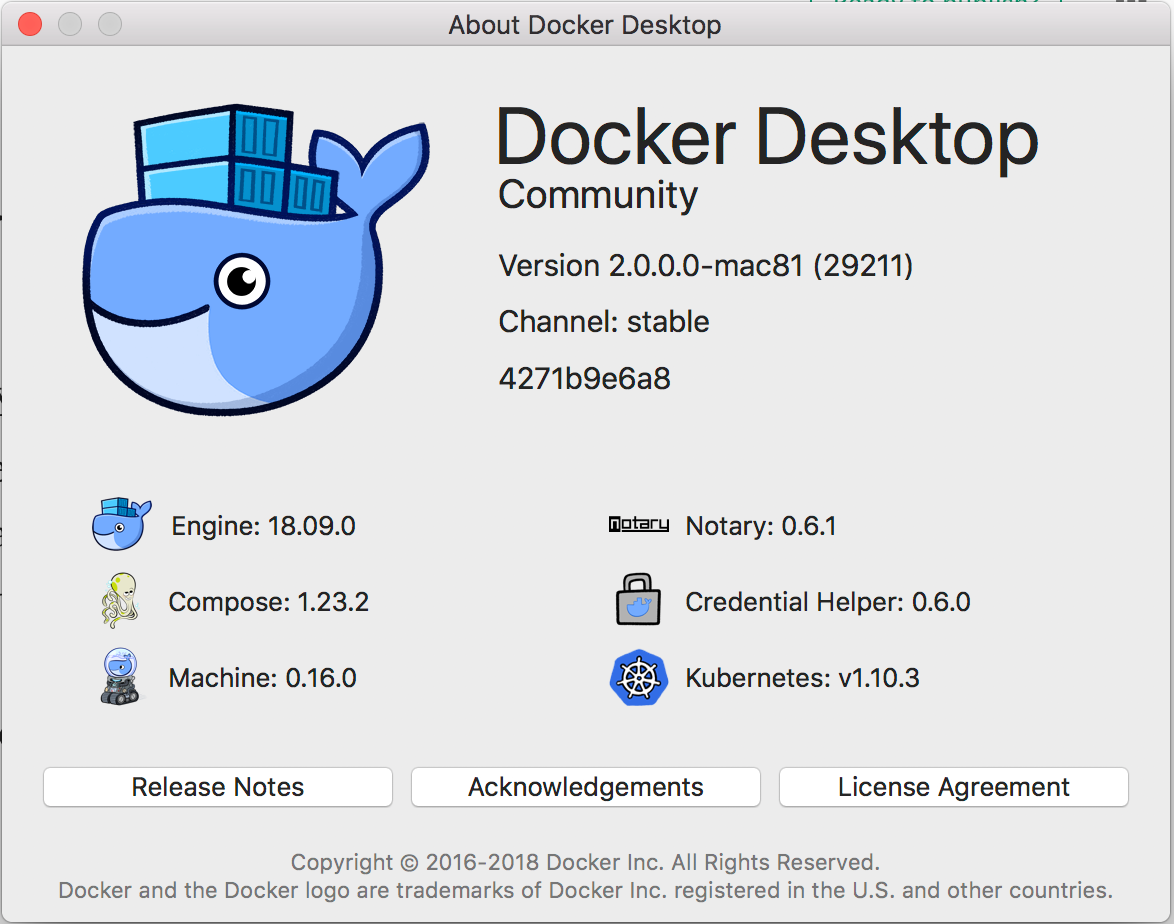Click the version number 2.0.0.0-mac81
Screen dimensions: 1174x924
tap(705, 266)
